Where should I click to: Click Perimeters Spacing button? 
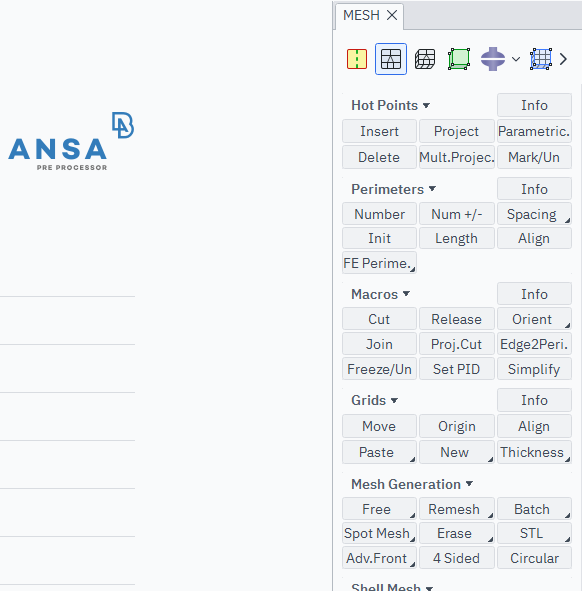click(534, 214)
